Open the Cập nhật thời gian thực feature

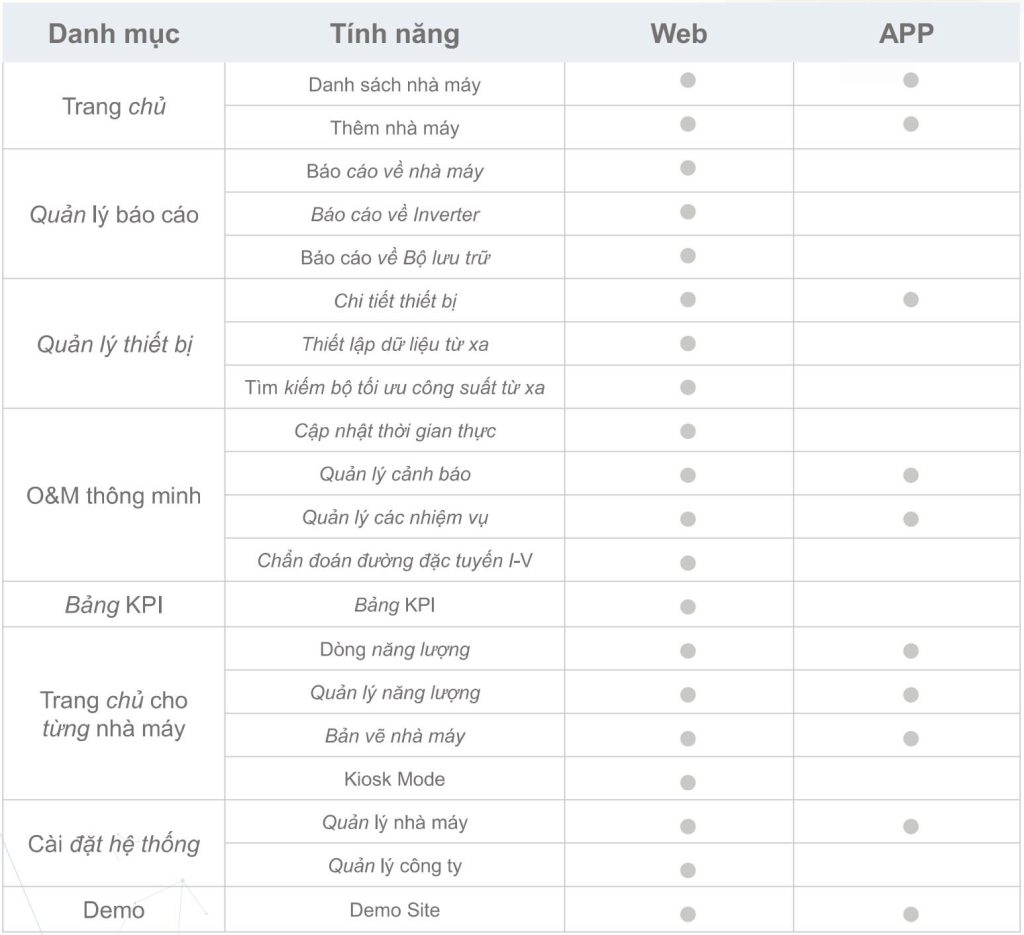pos(394,431)
